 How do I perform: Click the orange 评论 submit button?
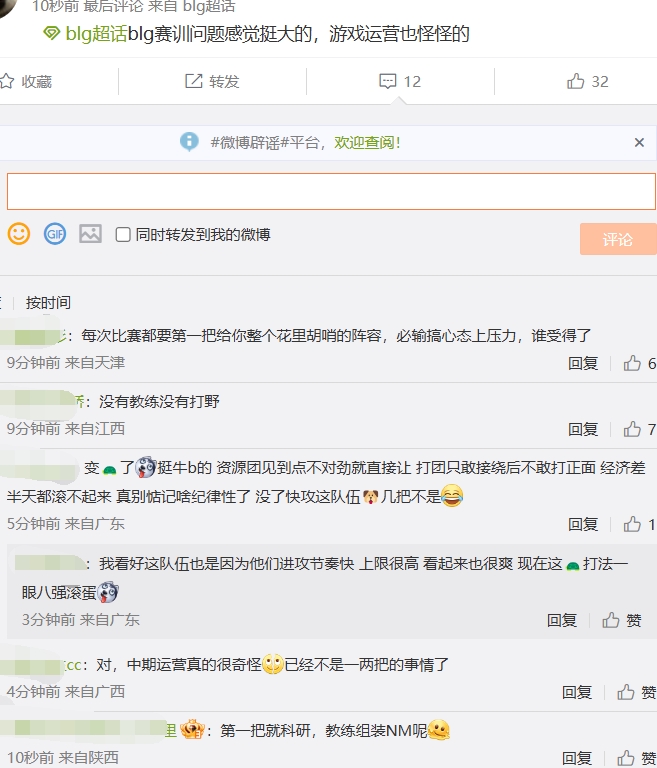point(617,239)
